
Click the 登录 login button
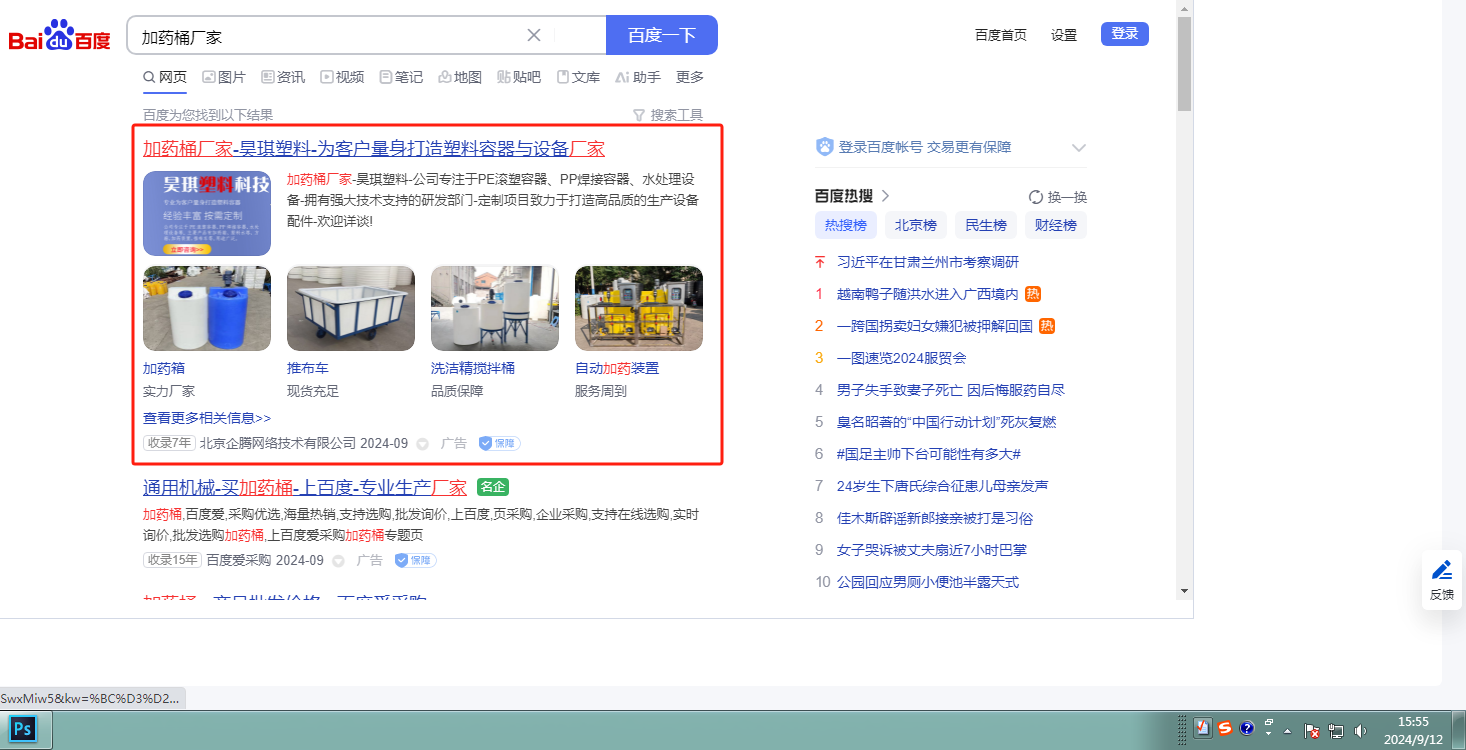click(x=1125, y=34)
